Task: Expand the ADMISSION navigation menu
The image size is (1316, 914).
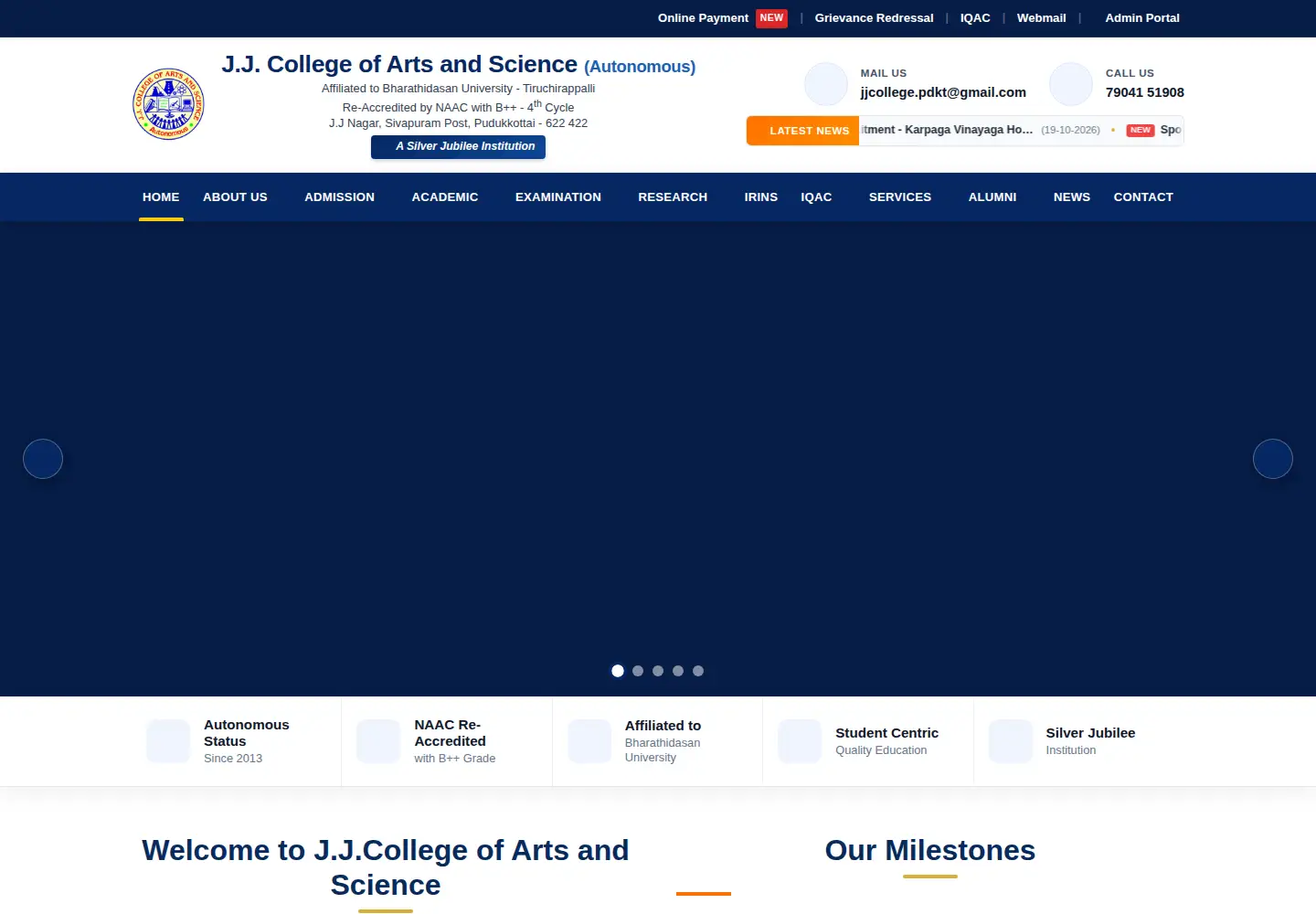Action: coord(340,197)
